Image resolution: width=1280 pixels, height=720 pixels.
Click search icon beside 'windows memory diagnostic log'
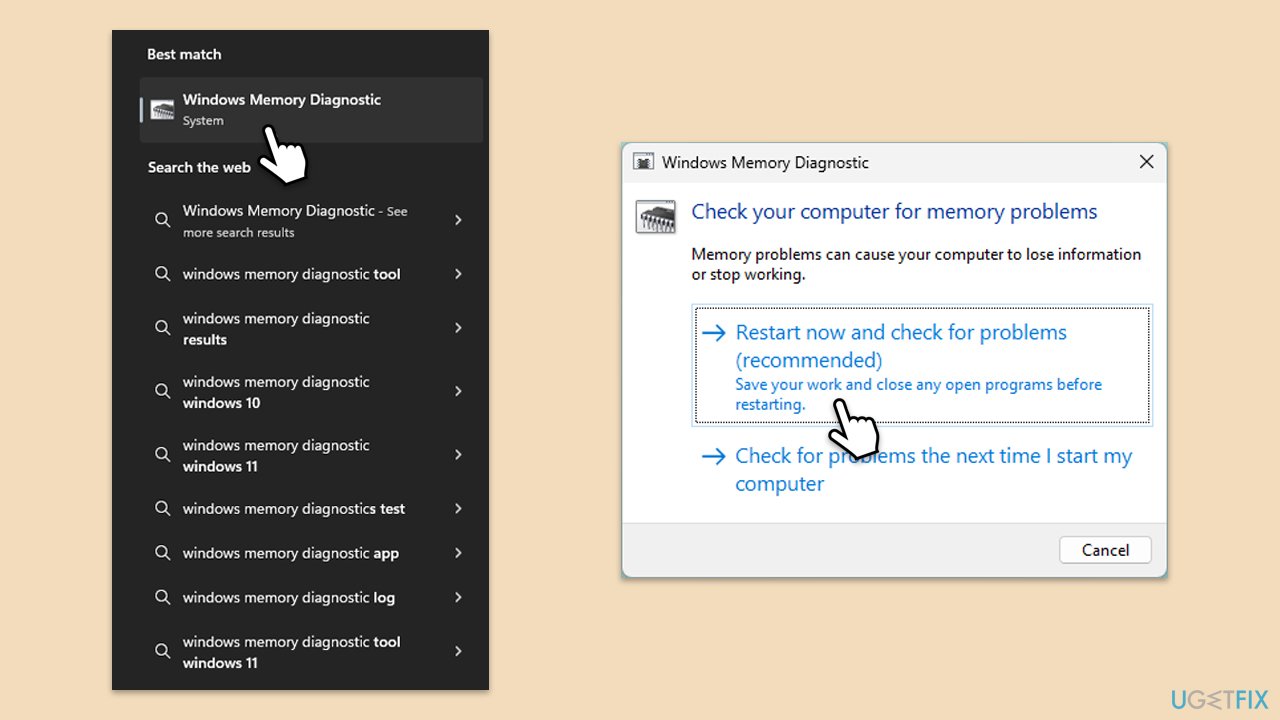click(x=162, y=597)
